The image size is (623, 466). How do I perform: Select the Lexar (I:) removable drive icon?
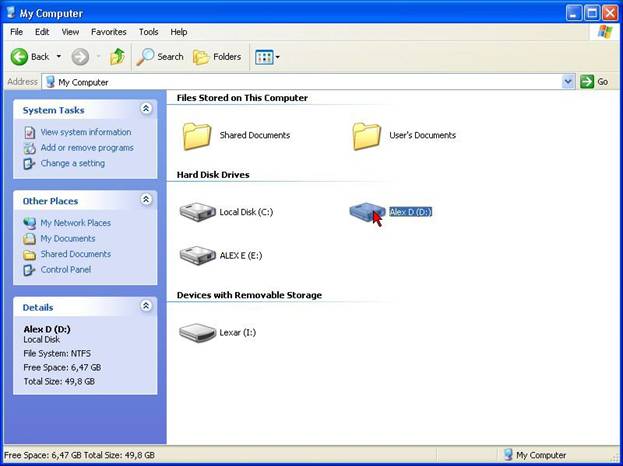click(x=197, y=333)
